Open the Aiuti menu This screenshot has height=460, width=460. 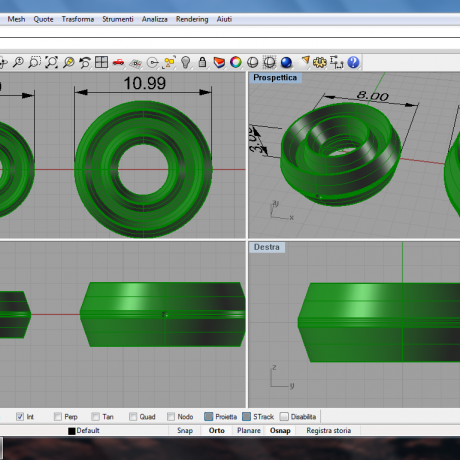coord(224,19)
